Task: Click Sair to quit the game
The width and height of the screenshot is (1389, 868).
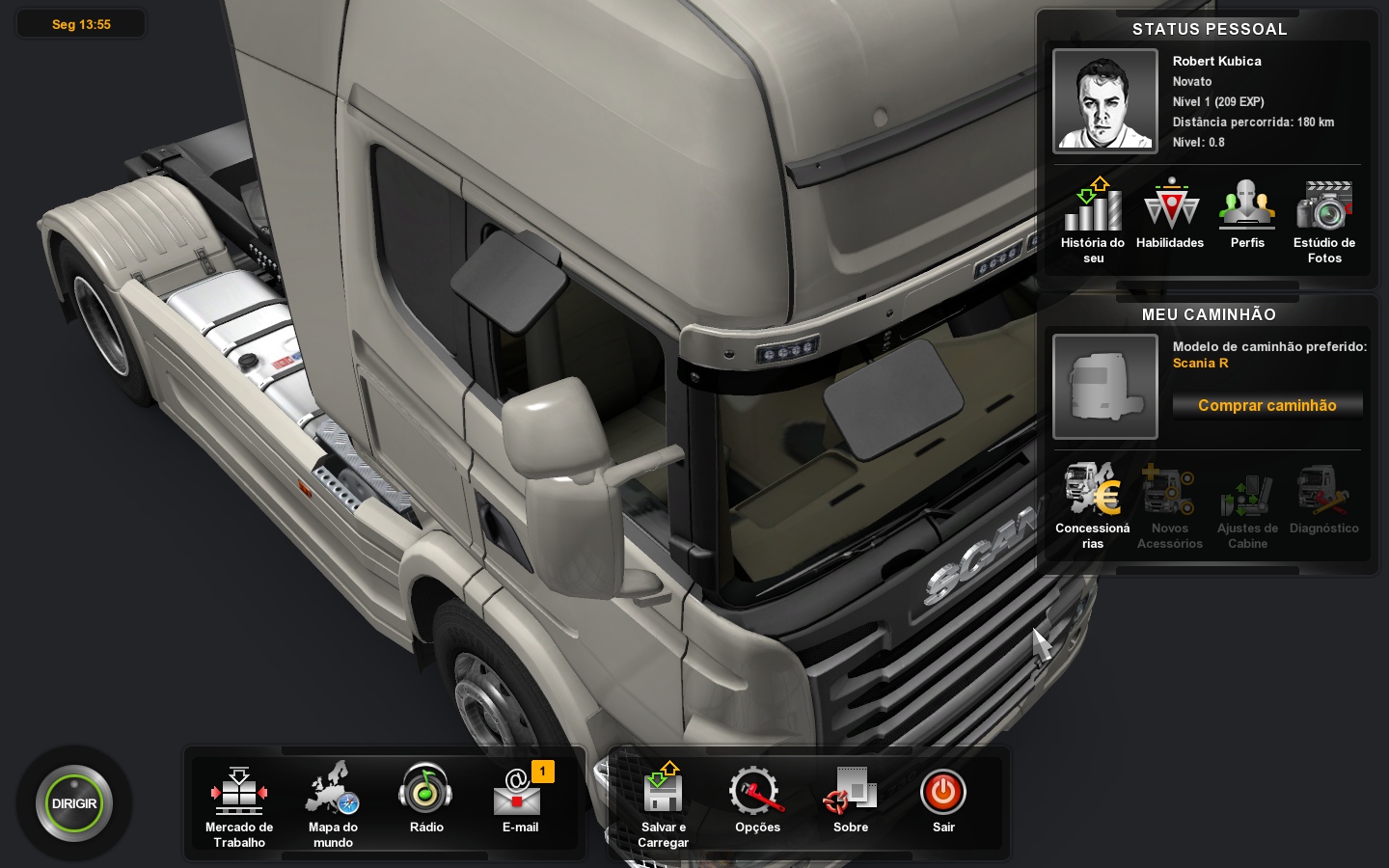Action: 943,800
